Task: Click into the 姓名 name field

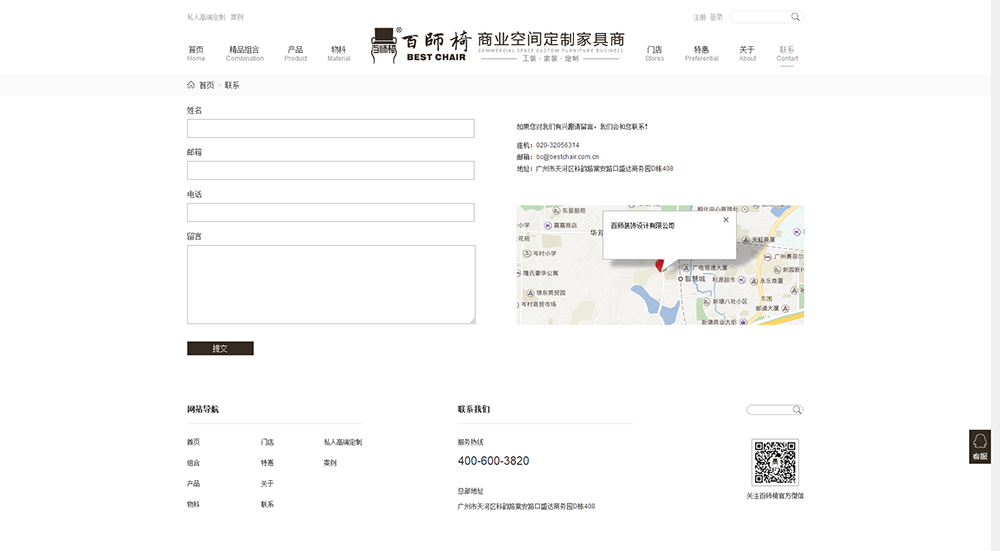Action: tap(330, 128)
